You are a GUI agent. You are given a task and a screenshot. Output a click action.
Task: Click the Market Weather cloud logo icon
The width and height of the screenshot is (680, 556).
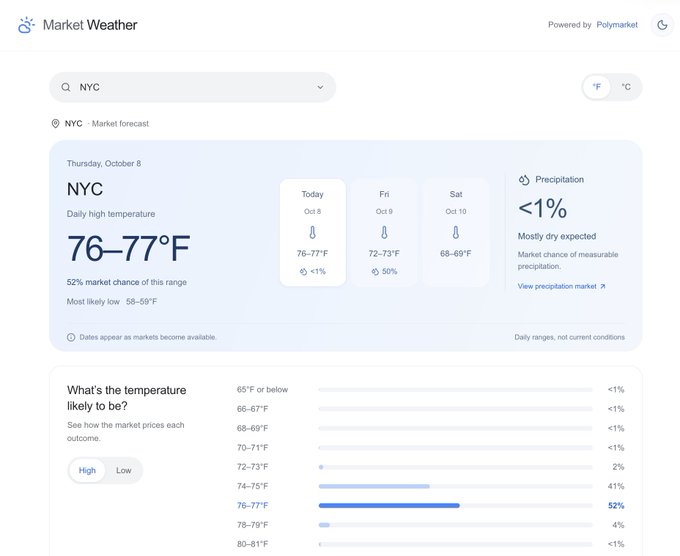click(x=26, y=25)
